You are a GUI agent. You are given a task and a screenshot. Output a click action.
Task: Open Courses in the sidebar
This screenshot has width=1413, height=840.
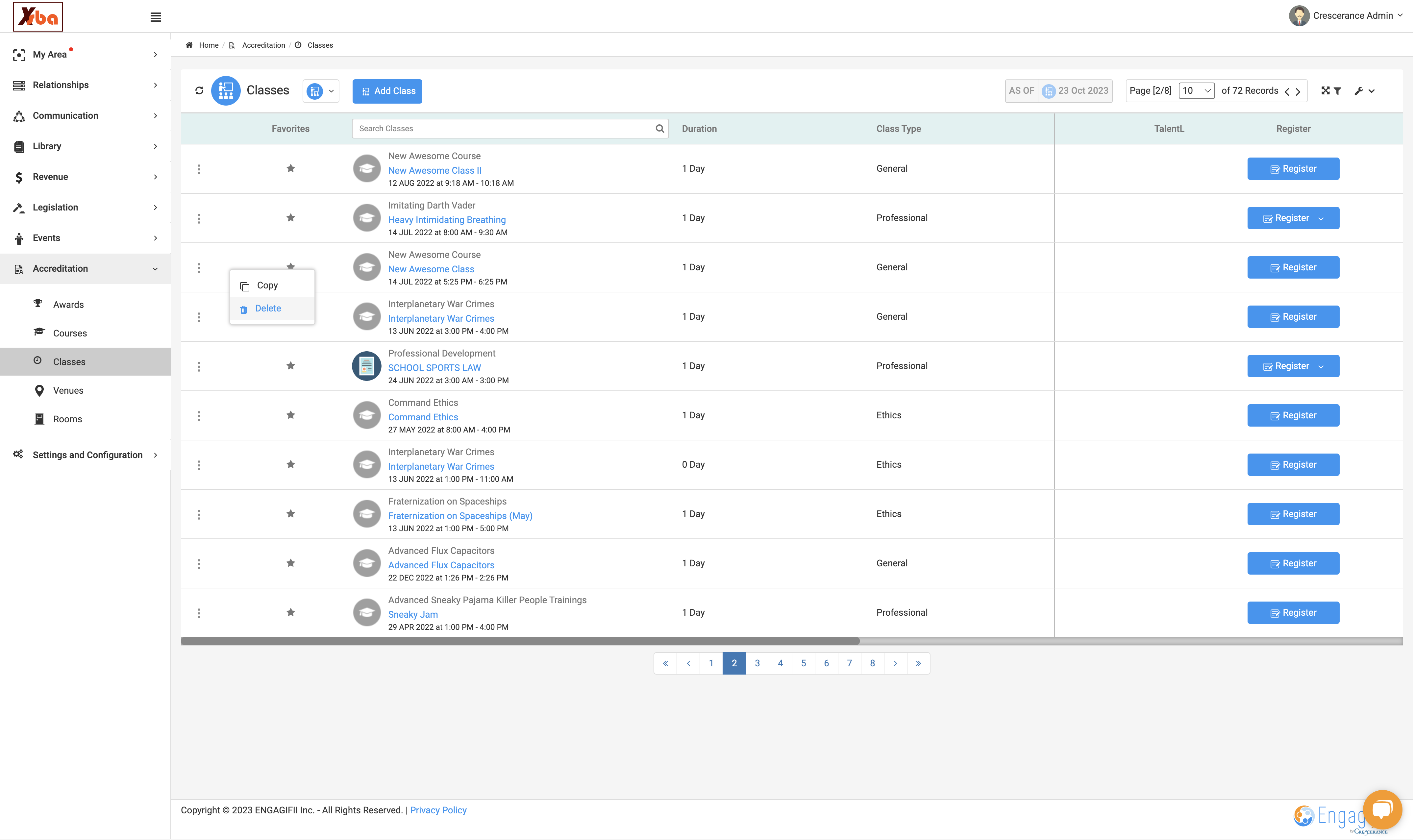pyautogui.click(x=70, y=333)
